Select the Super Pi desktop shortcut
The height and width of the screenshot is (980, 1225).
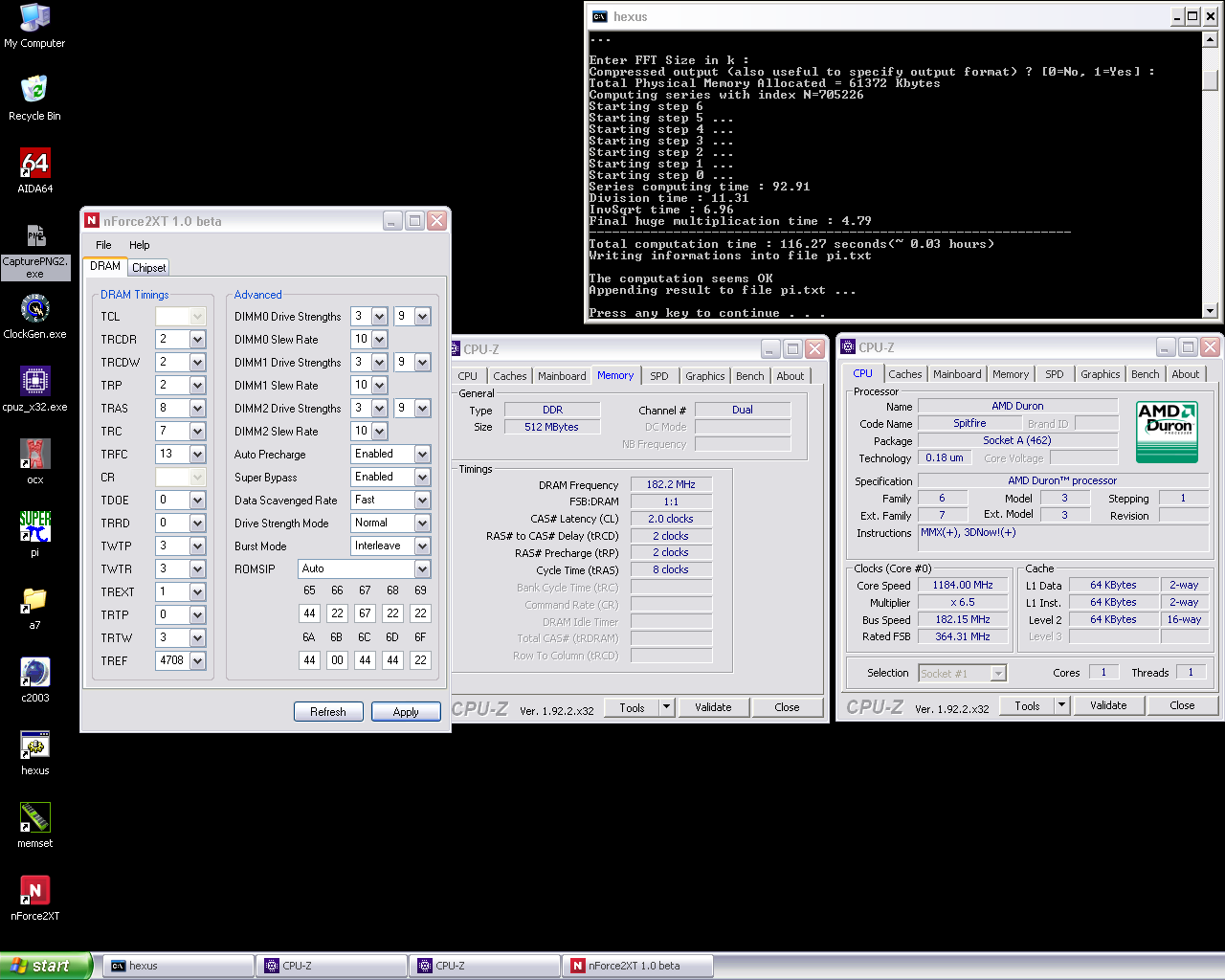34,535
